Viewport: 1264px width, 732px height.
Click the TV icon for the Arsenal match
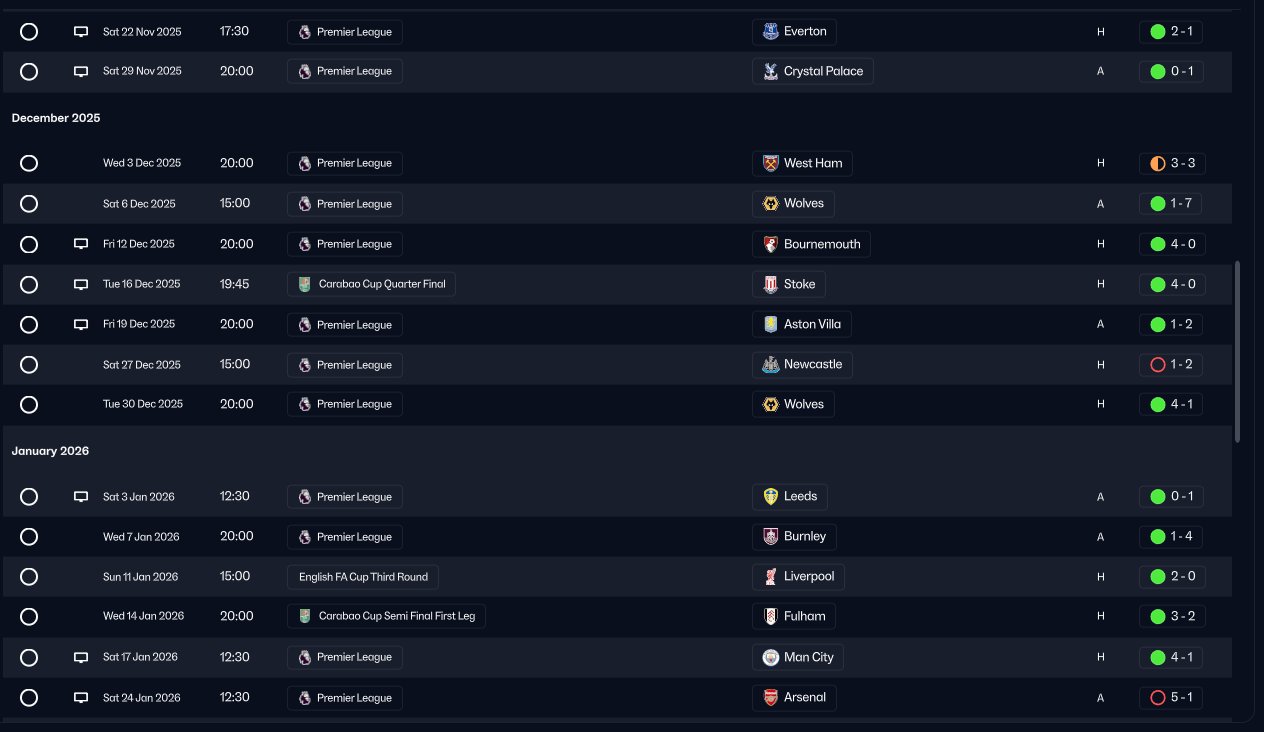(x=81, y=697)
